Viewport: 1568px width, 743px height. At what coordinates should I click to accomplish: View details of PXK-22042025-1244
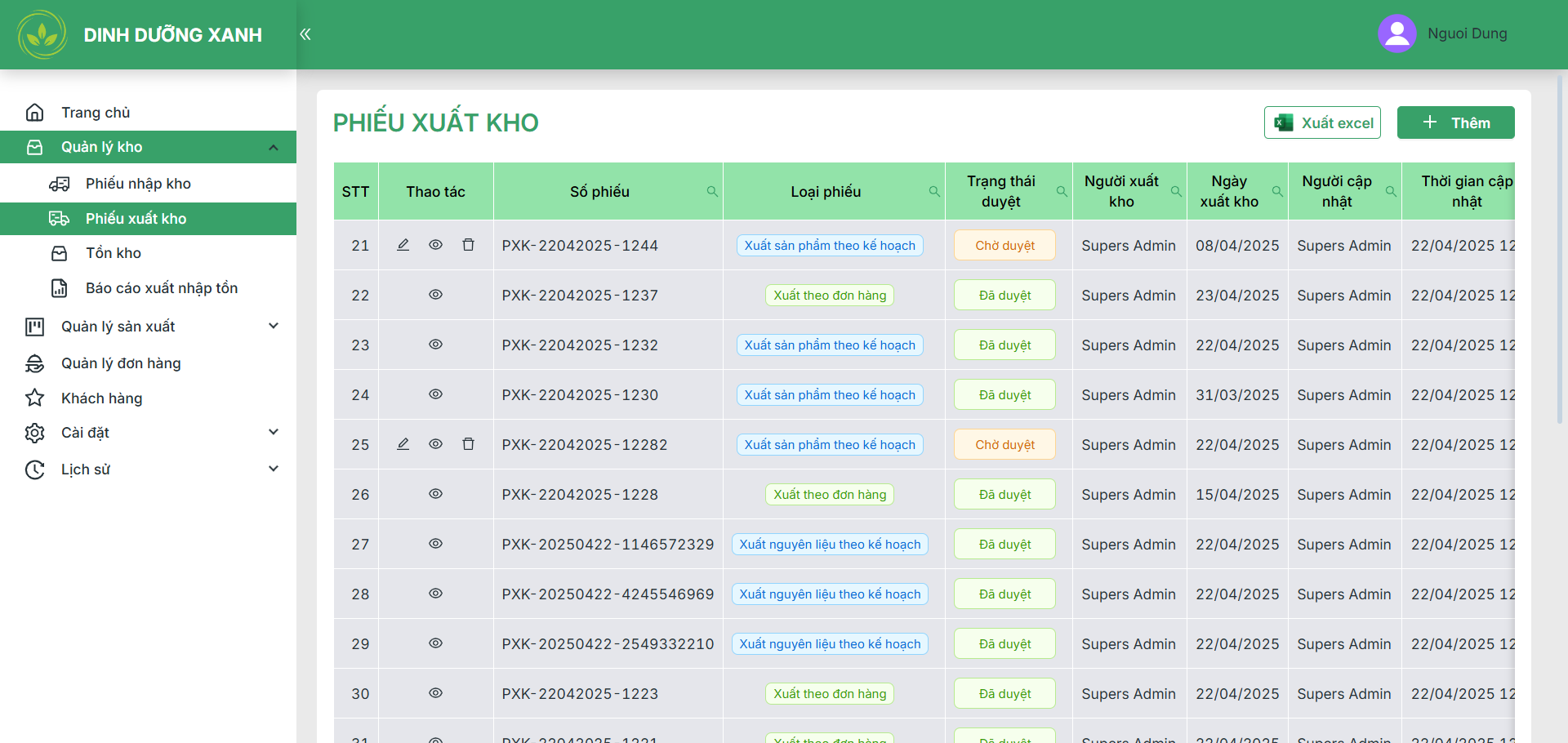pyautogui.click(x=435, y=245)
